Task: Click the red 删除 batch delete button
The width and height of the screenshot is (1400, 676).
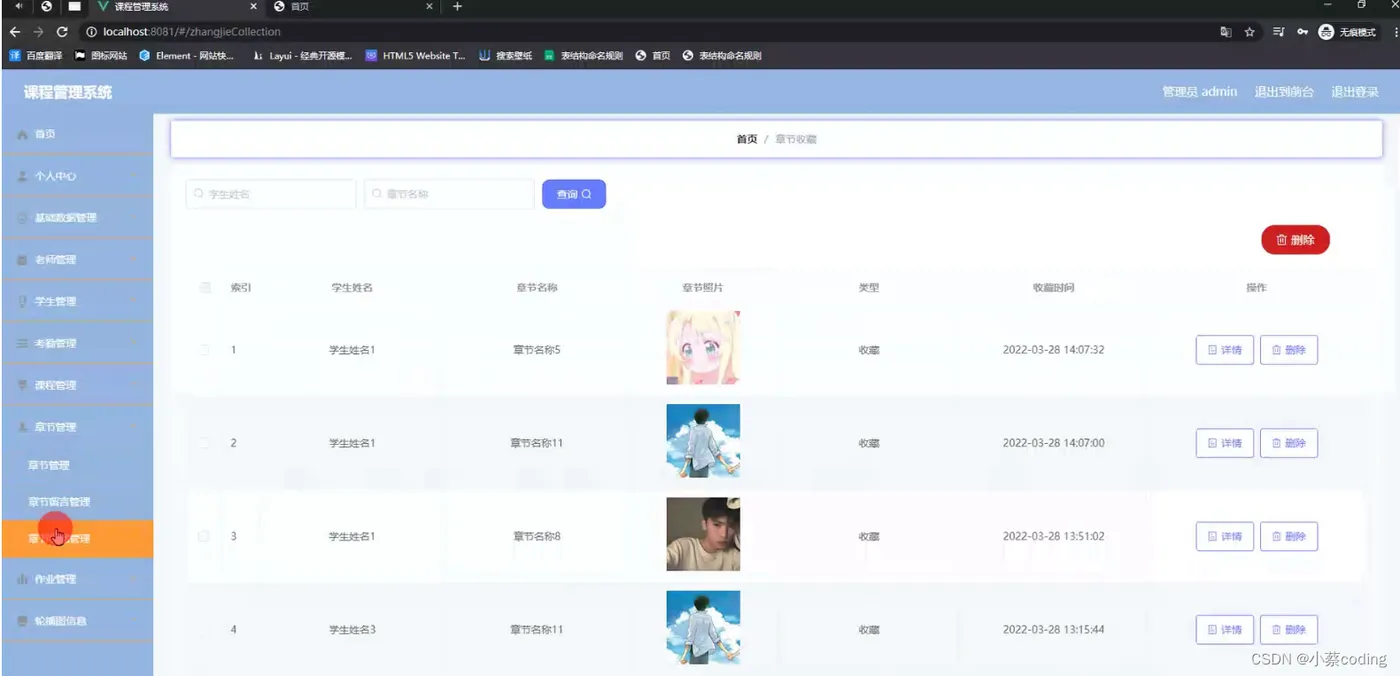Action: point(1296,240)
